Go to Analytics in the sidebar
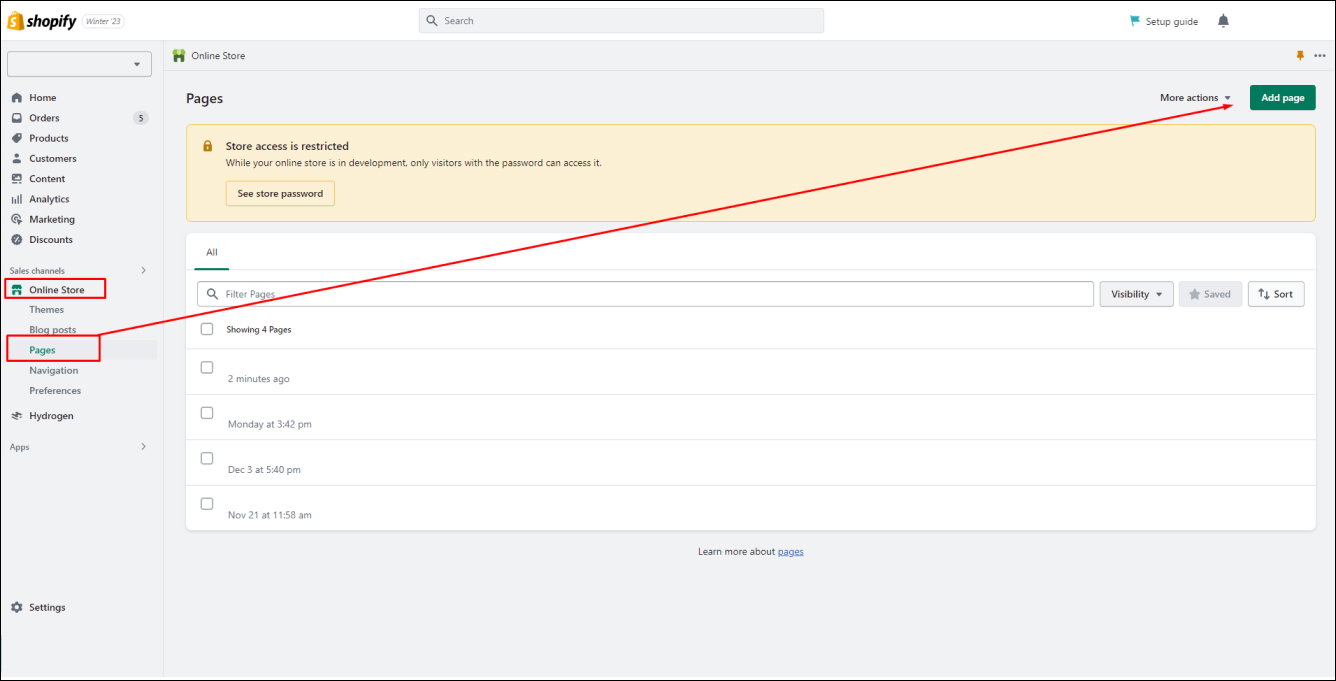 pos(49,199)
